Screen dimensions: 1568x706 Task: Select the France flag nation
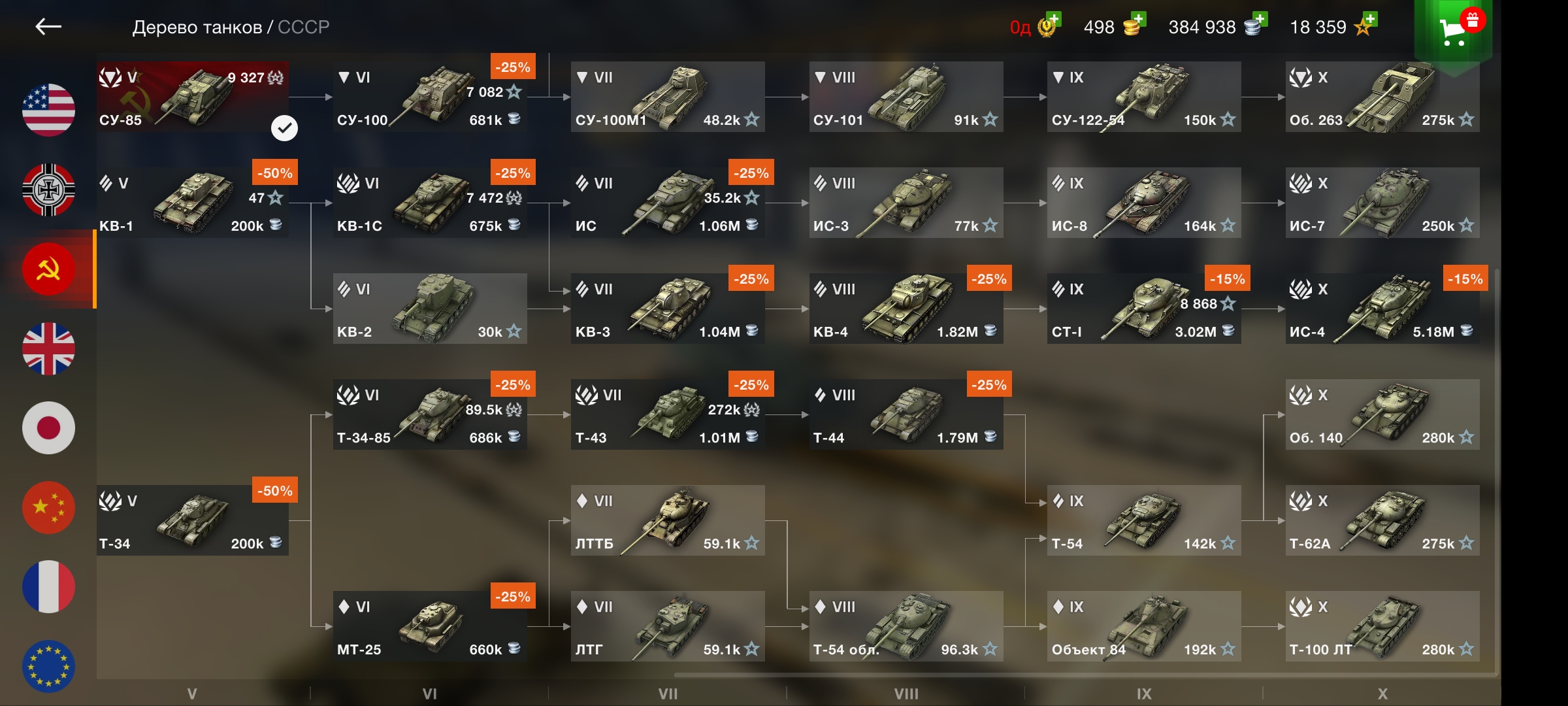point(48,587)
